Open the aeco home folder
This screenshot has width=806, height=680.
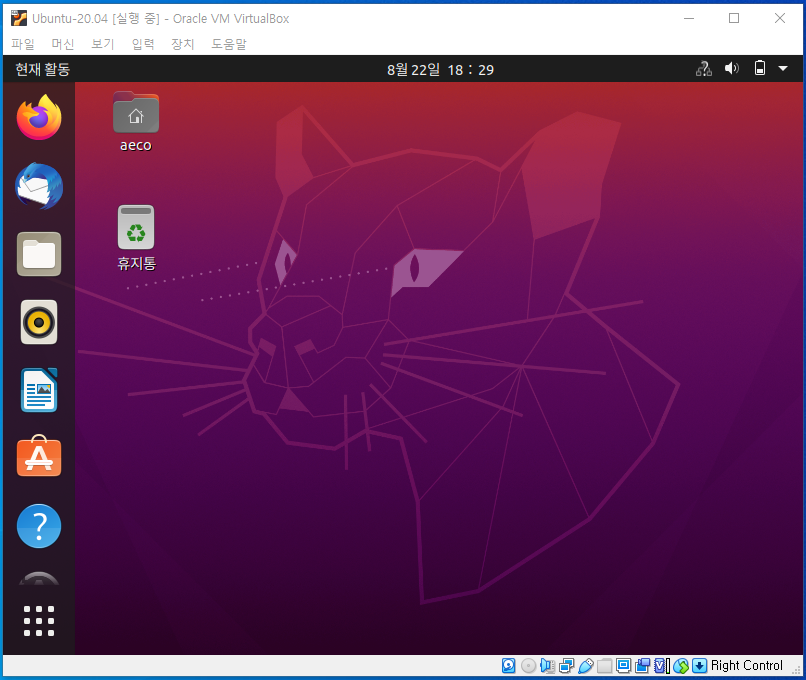(x=136, y=121)
